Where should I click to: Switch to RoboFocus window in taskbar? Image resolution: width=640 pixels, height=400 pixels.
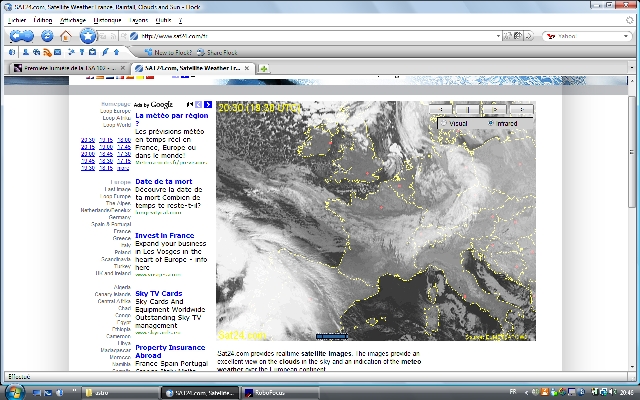(280, 393)
